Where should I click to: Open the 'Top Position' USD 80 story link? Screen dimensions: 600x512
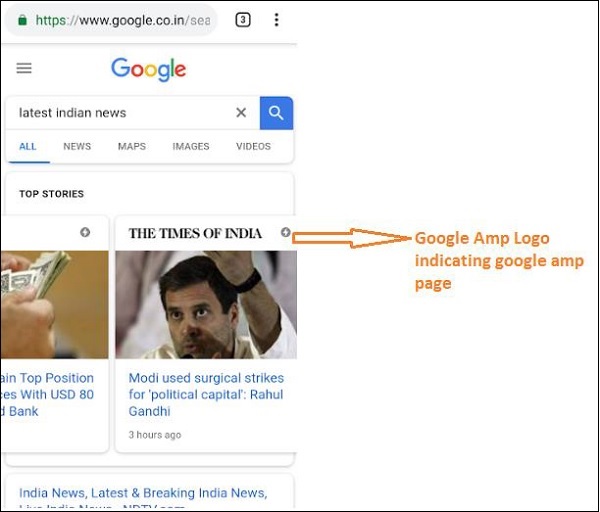click(48, 394)
